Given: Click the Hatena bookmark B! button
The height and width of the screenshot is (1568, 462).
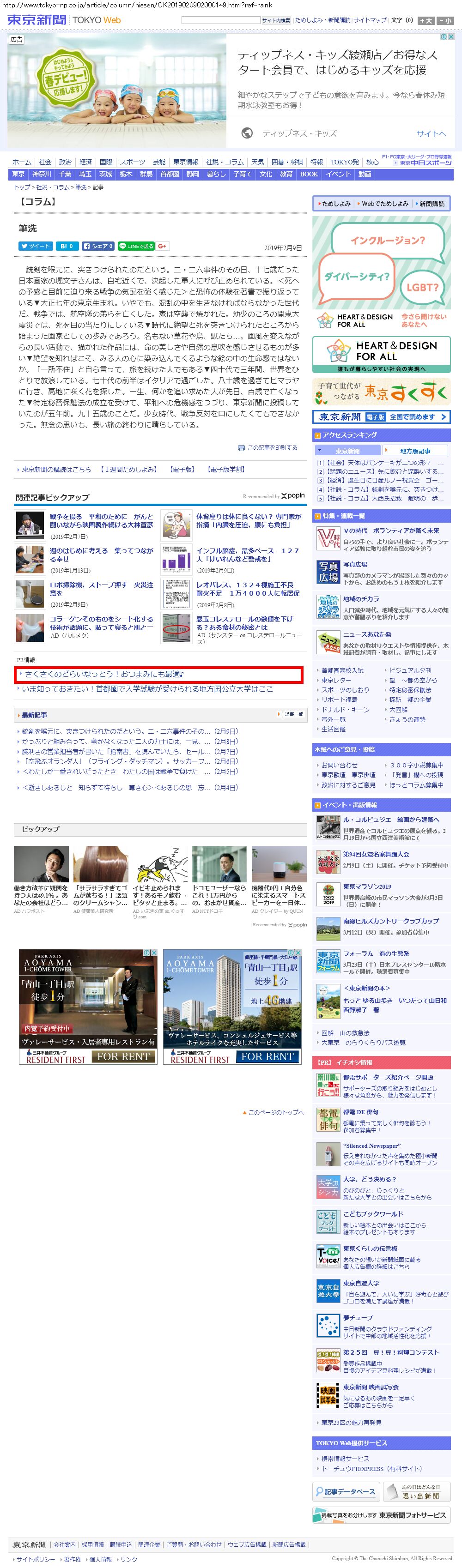Looking at the screenshot, I should 66,246.
